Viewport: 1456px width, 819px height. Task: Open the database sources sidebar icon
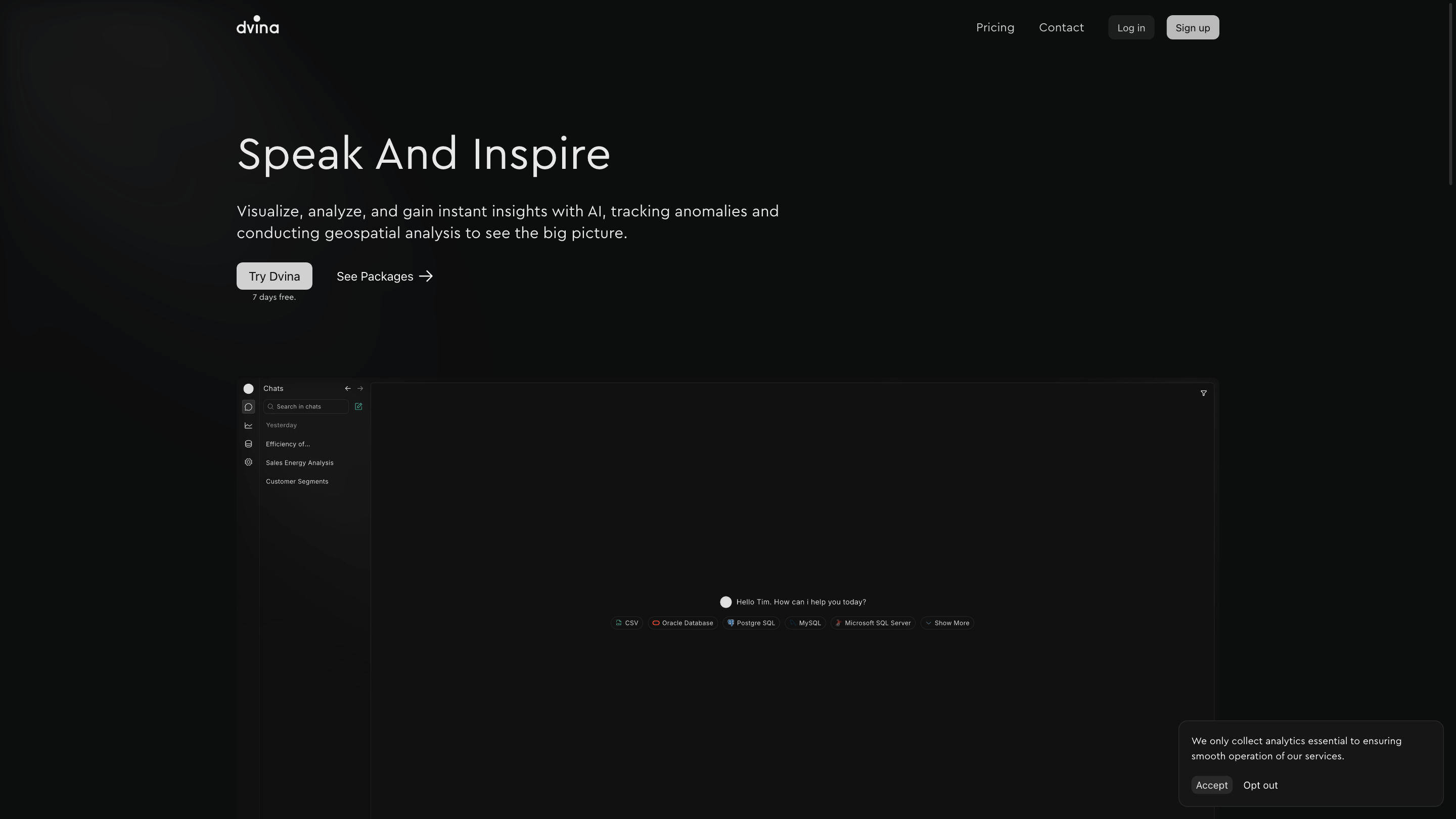248,444
